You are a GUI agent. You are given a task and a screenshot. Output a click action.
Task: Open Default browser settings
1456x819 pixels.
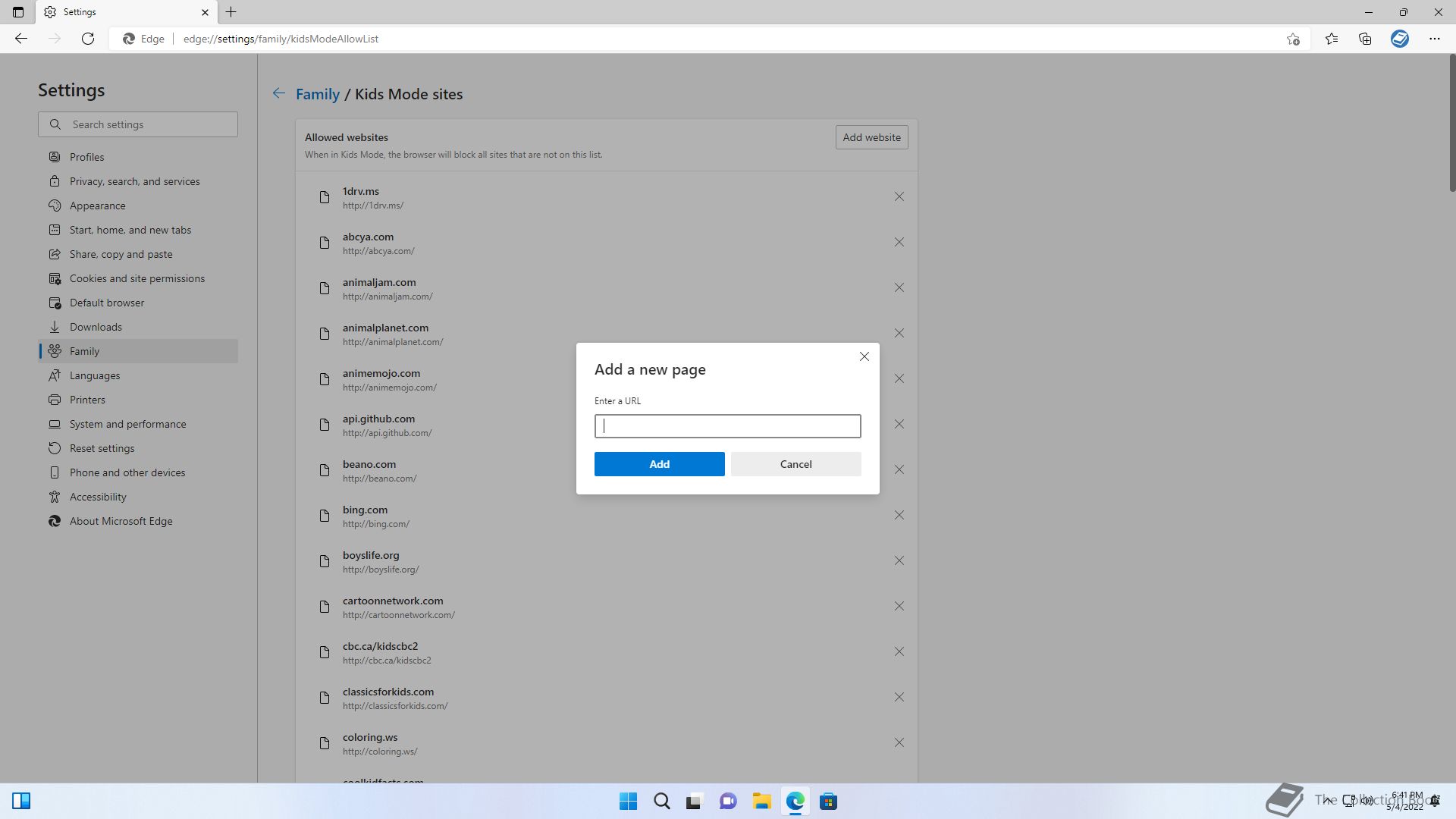(138, 303)
